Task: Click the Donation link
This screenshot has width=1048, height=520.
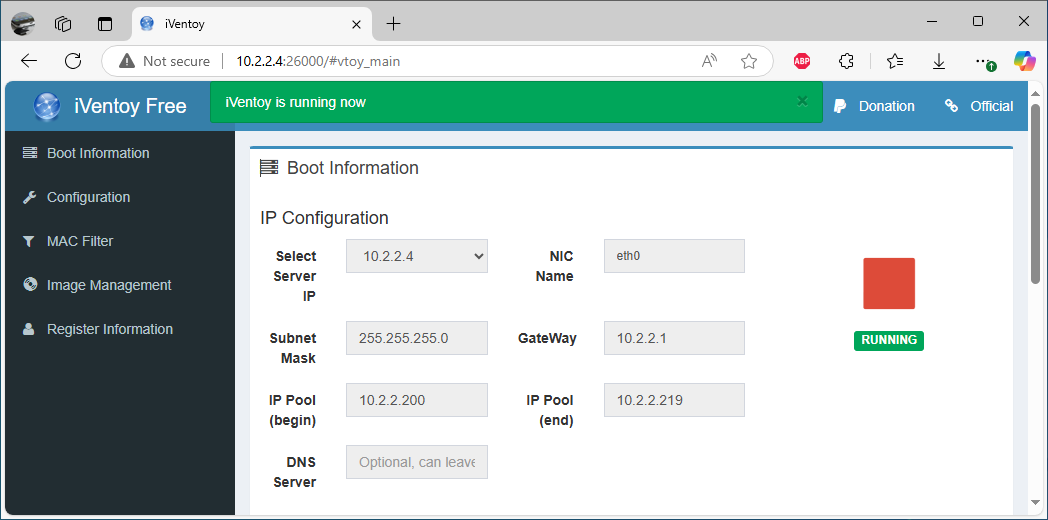Action: pyautogui.click(x=875, y=106)
